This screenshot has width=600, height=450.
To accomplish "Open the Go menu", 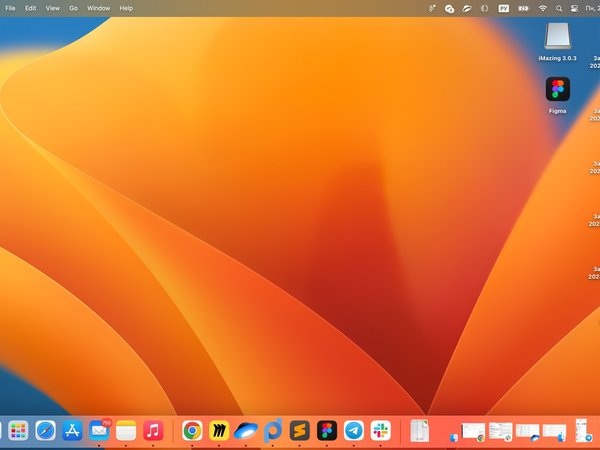I will [x=73, y=8].
